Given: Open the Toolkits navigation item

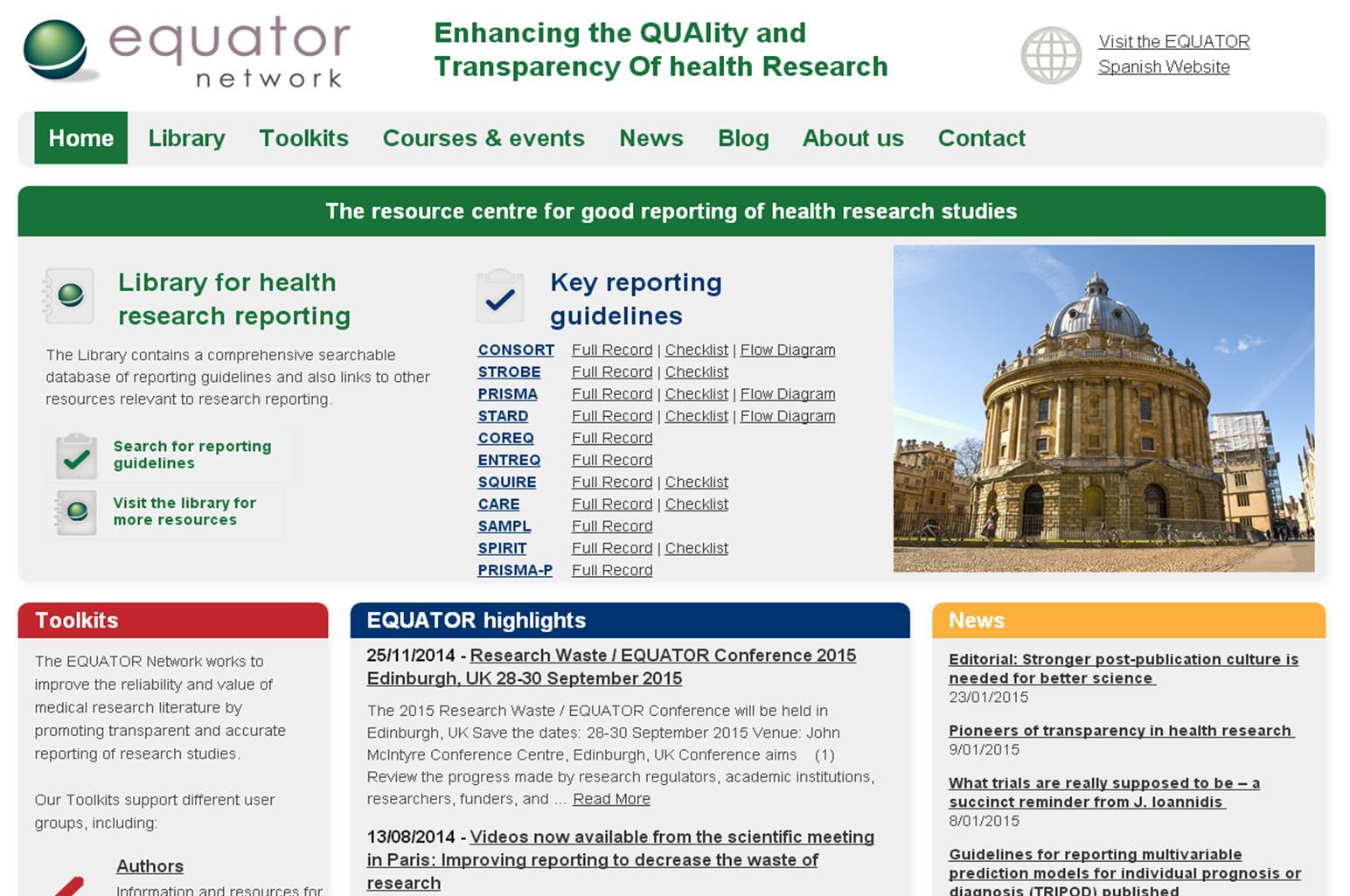Looking at the screenshot, I should click(x=303, y=138).
